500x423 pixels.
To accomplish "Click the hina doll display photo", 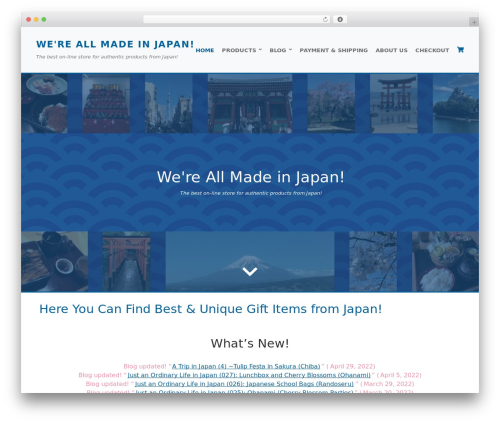I will coord(106,104).
